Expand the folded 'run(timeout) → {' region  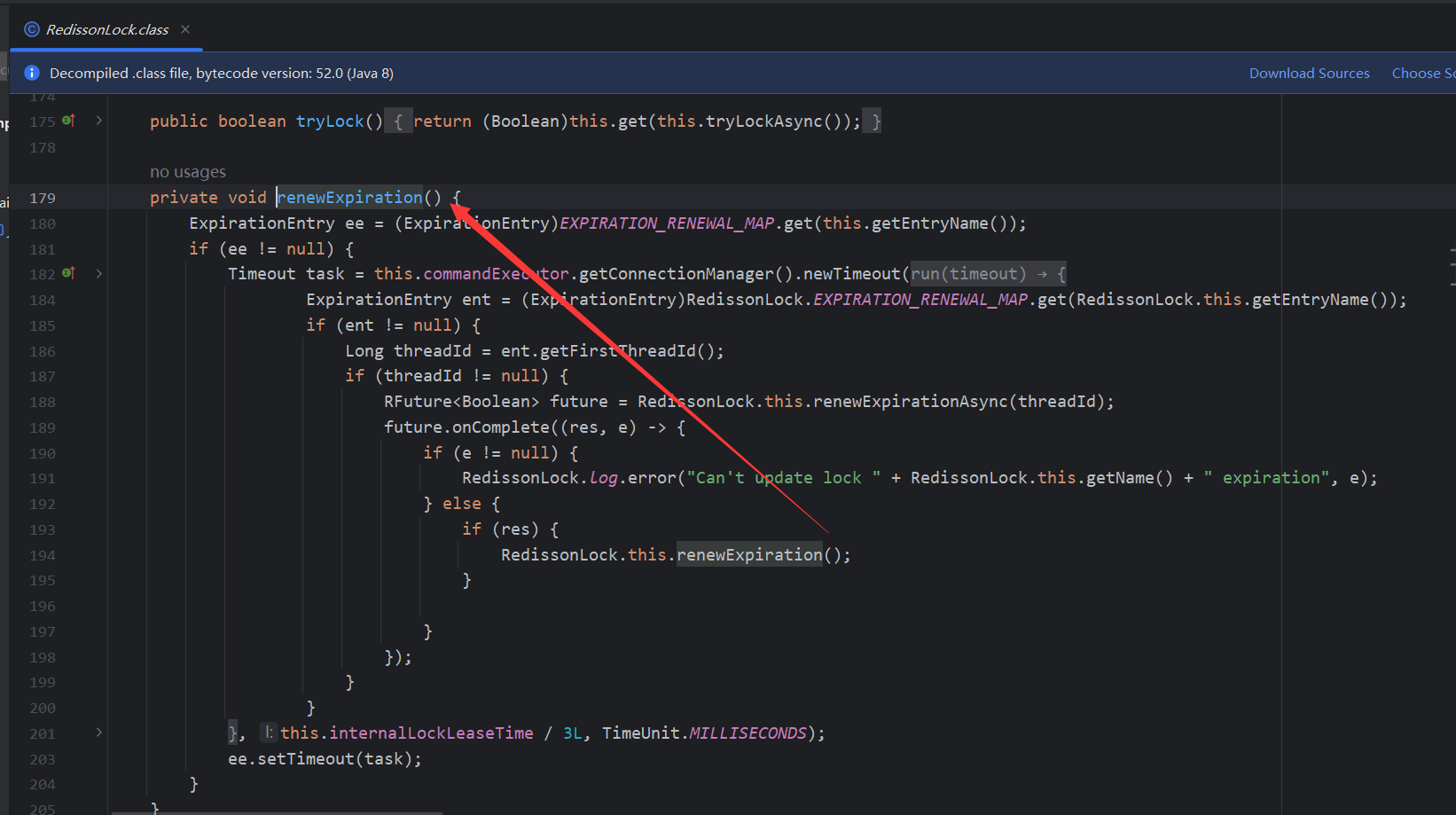tap(989, 274)
